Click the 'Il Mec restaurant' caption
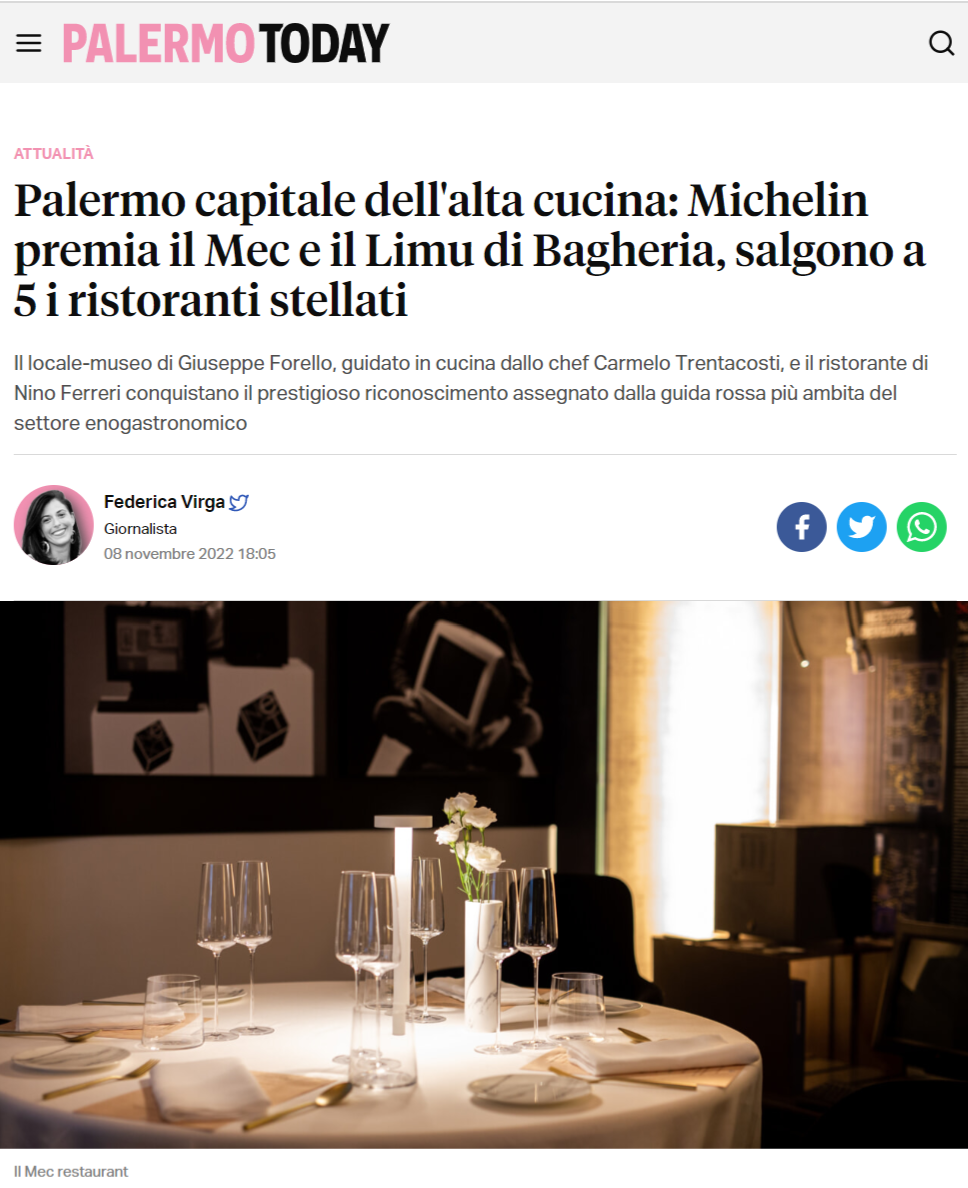Image resolution: width=968 pixels, height=1188 pixels. 71,1171
